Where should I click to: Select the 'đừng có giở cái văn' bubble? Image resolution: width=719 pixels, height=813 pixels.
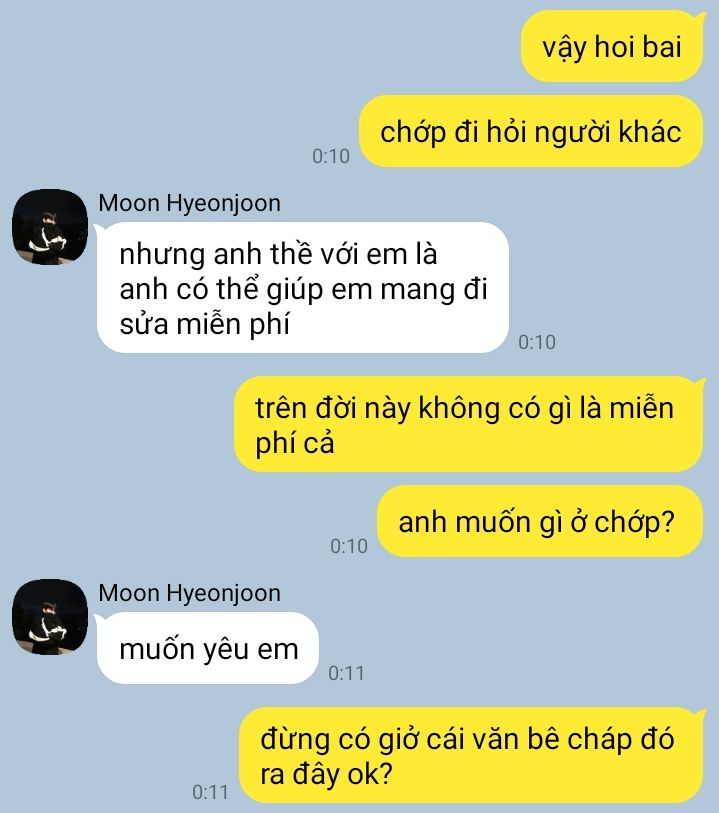point(471,755)
